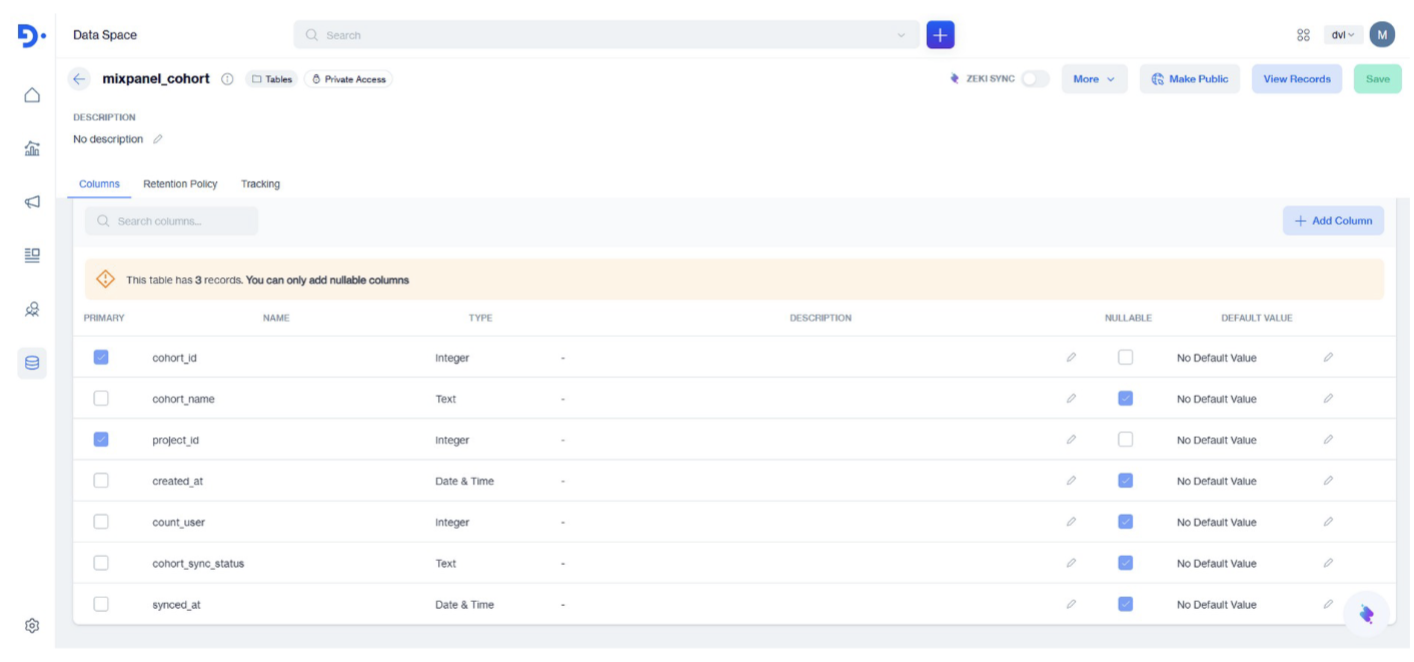
Task: Open the apps grid icon
Action: (1303, 35)
